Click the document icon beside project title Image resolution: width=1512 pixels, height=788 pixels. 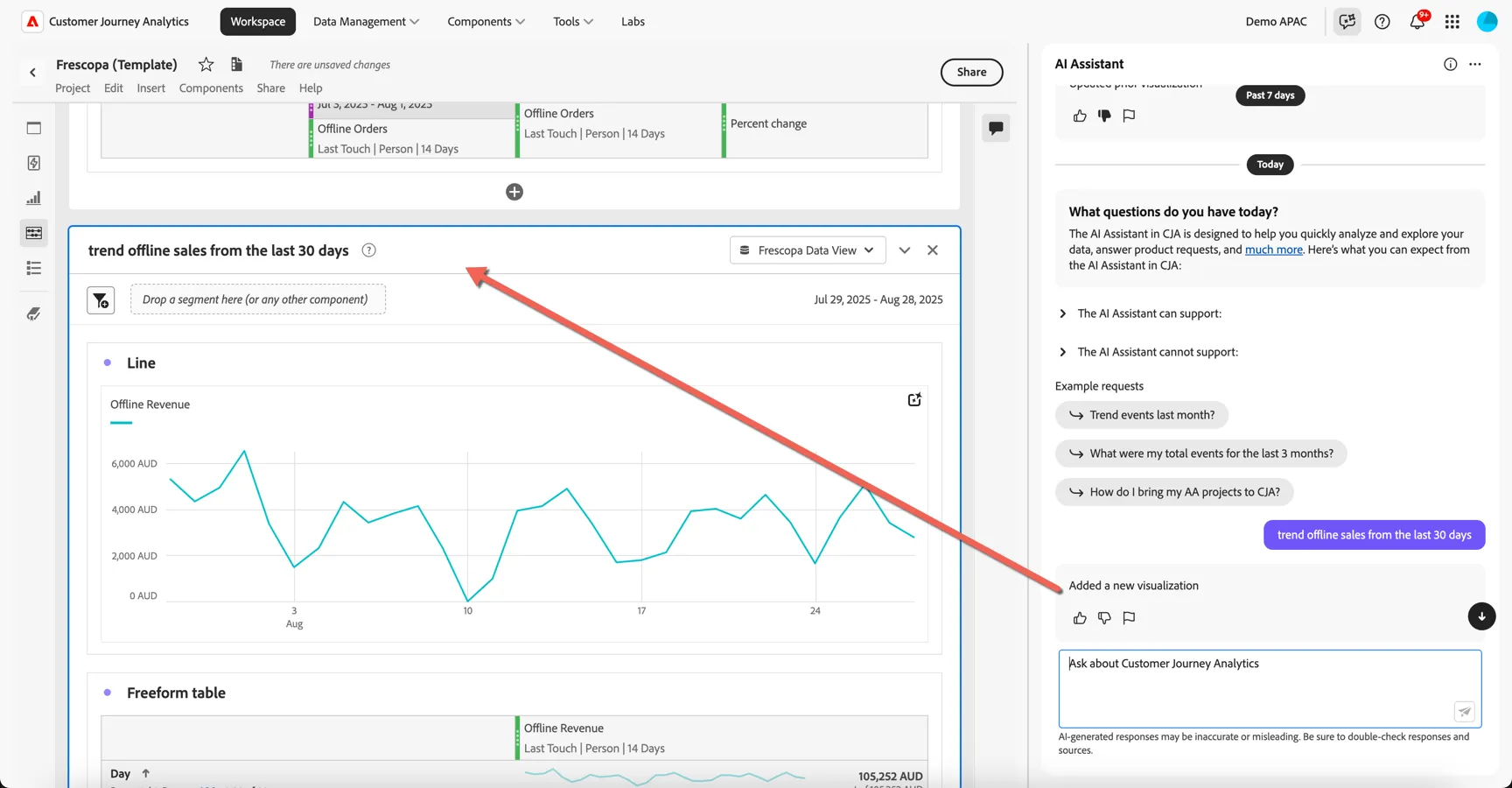click(236, 64)
